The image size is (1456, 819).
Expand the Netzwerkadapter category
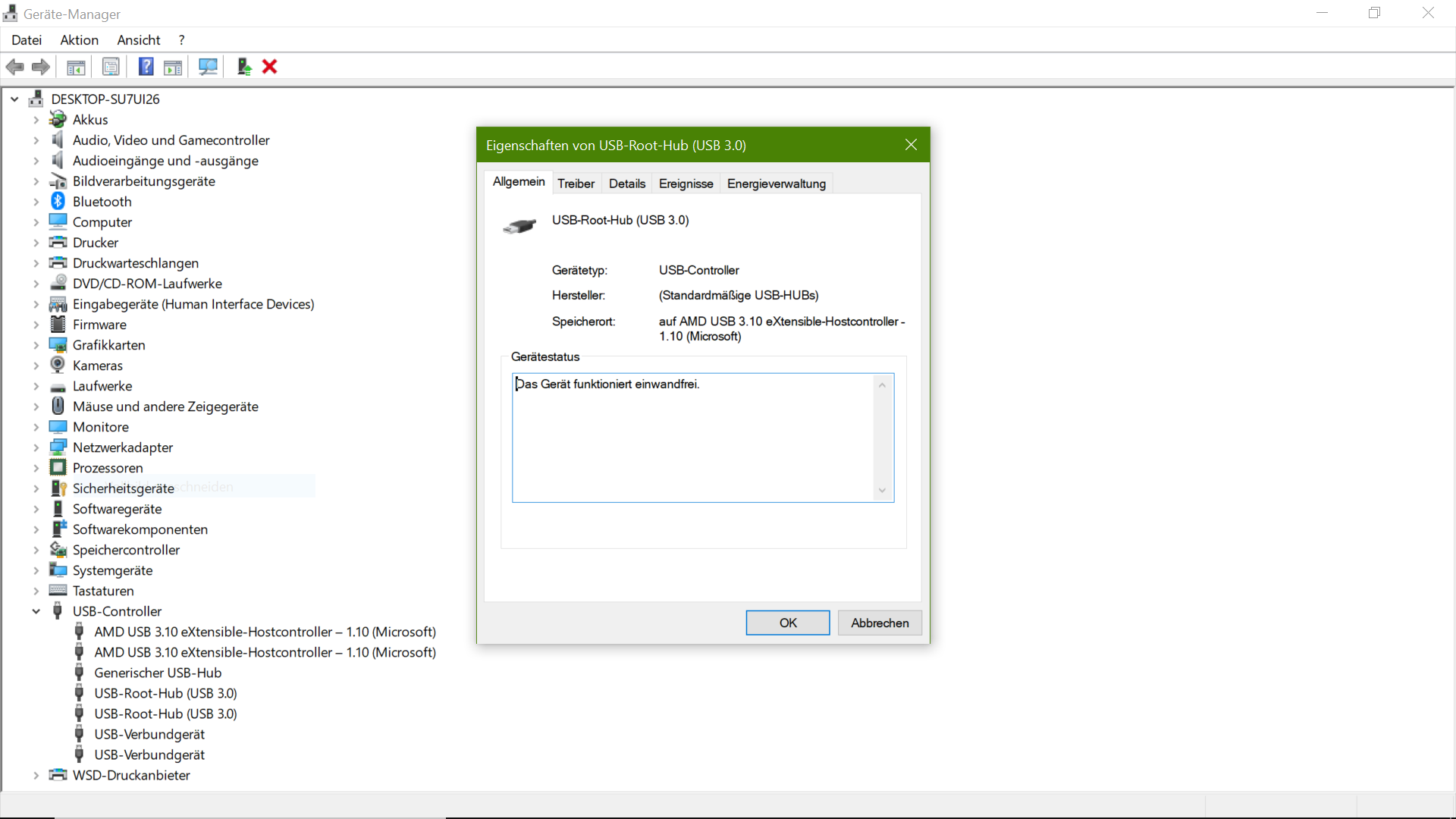(x=36, y=447)
